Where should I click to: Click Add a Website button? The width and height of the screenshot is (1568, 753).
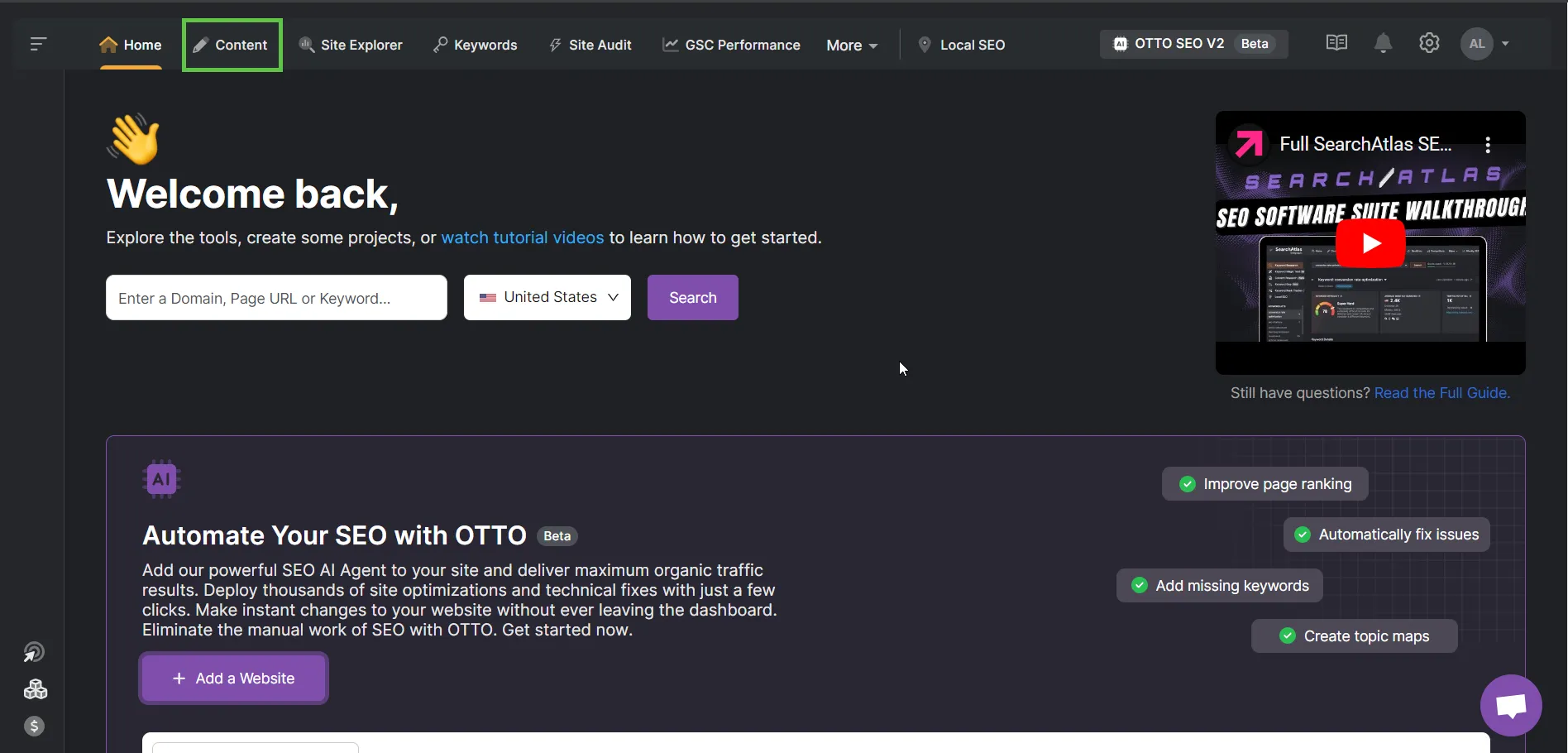coord(233,679)
